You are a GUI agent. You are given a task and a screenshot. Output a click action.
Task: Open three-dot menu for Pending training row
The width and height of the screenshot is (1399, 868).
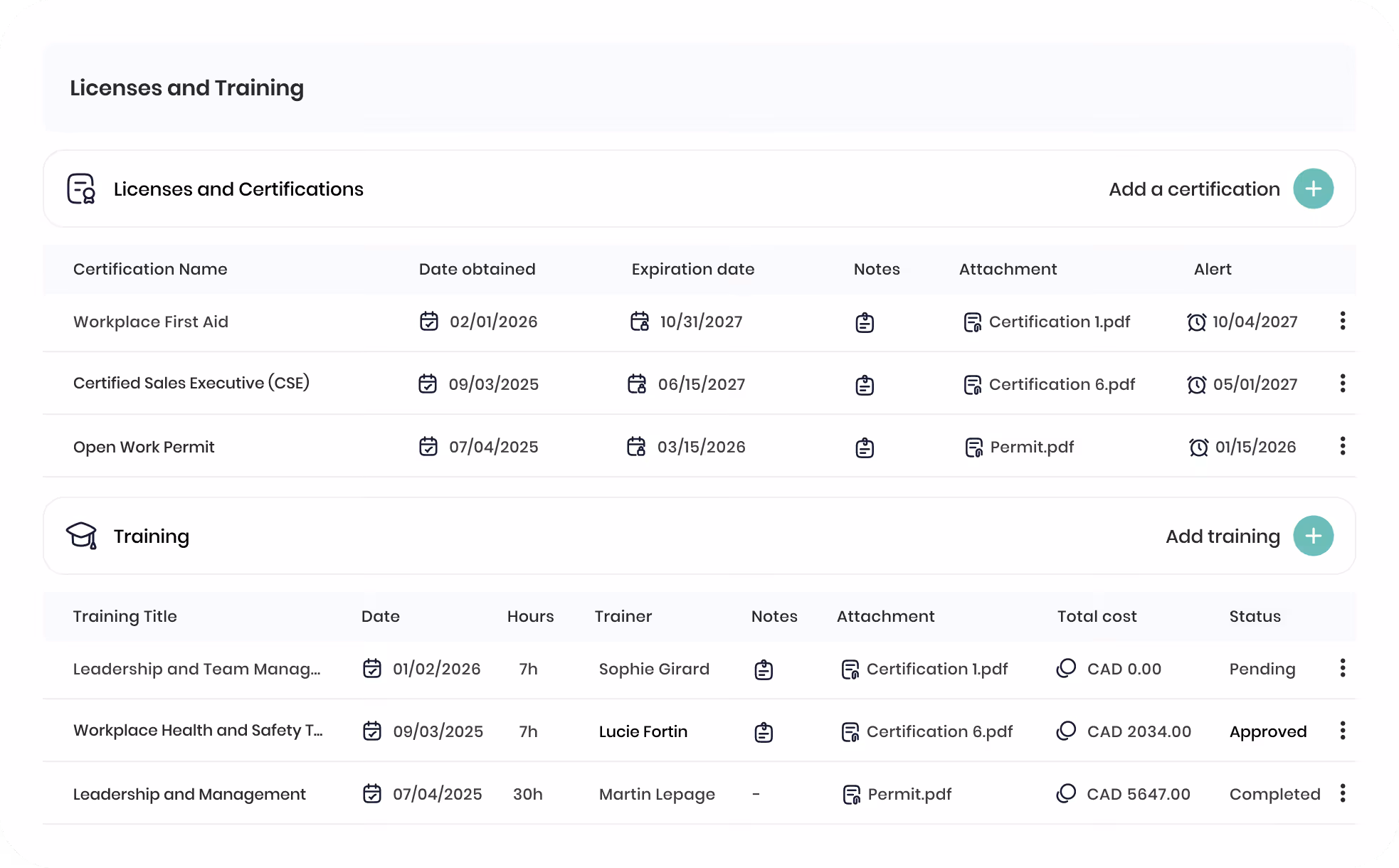[1343, 668]
